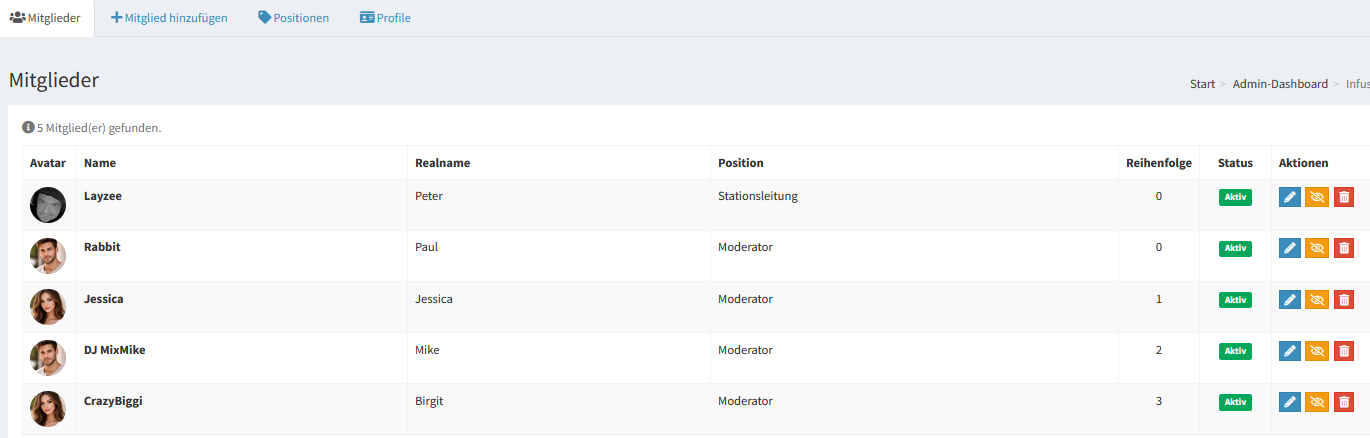Toggle DJ MixMike's visibility status
This screenshot has height=438, width=1370.
[1317, 350]
